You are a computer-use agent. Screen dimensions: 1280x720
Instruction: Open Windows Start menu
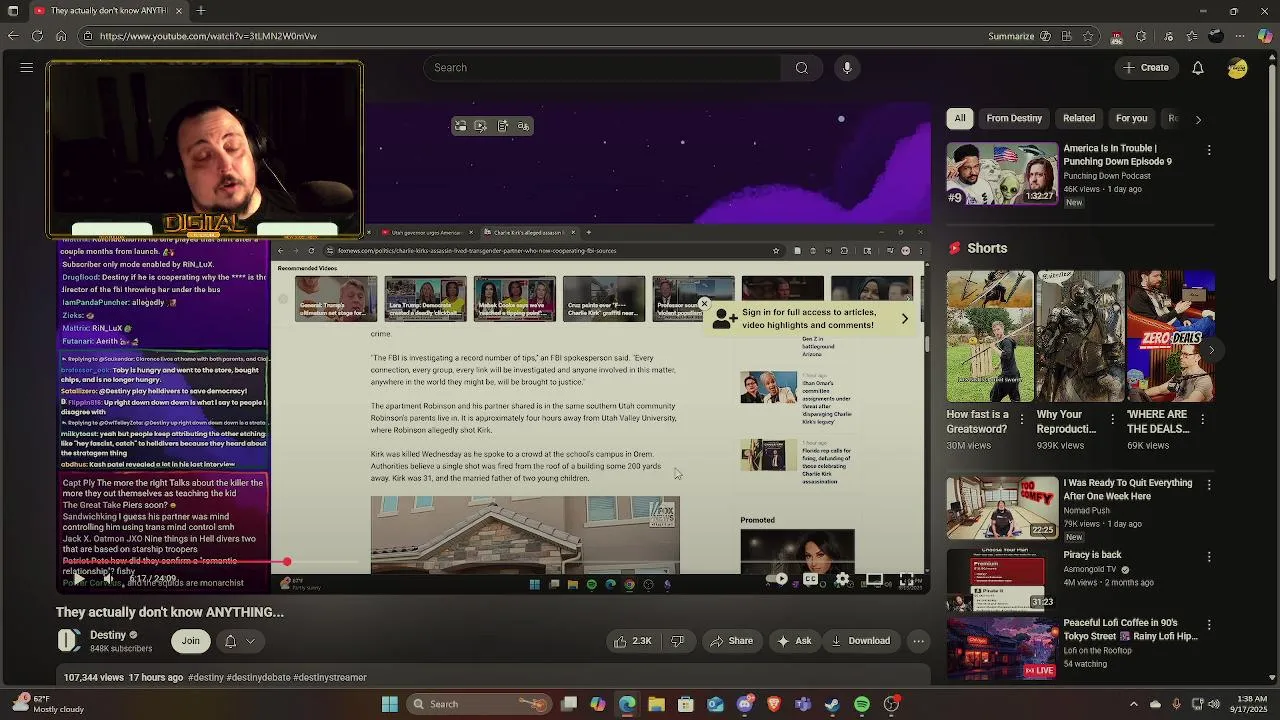390,704
